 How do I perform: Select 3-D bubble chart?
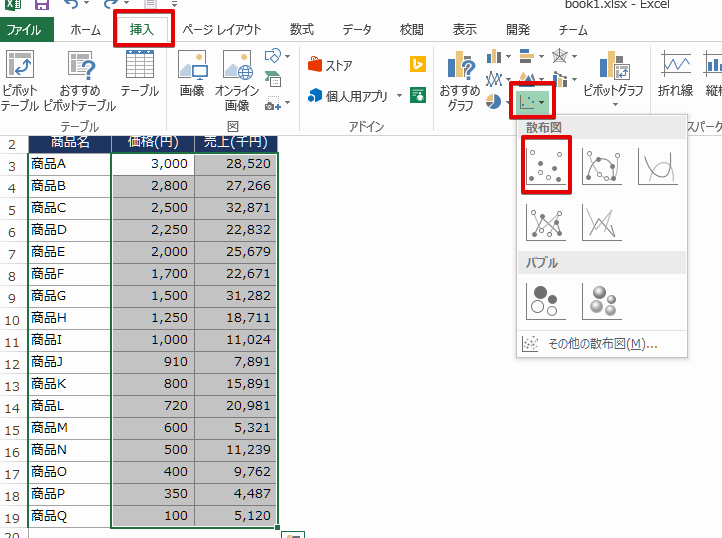pos(602,302)
